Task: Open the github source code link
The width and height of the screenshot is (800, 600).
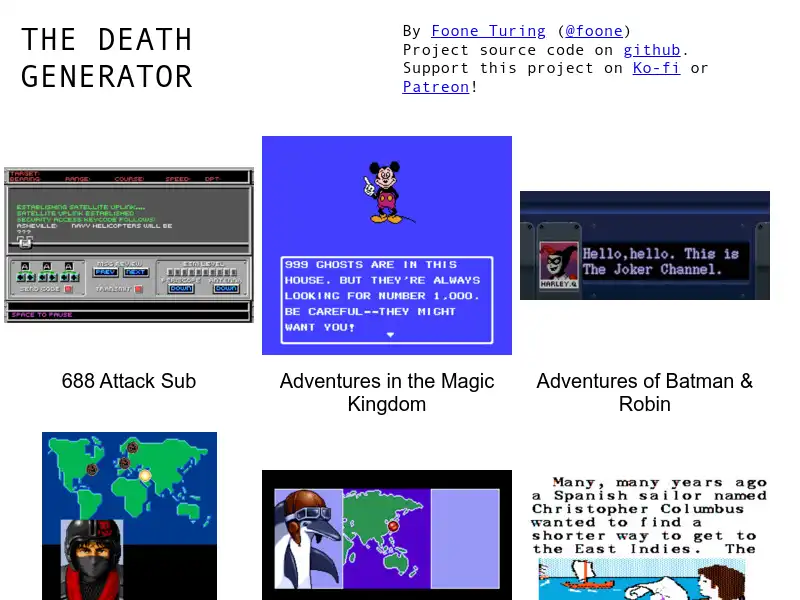Action: pos(652,50)
